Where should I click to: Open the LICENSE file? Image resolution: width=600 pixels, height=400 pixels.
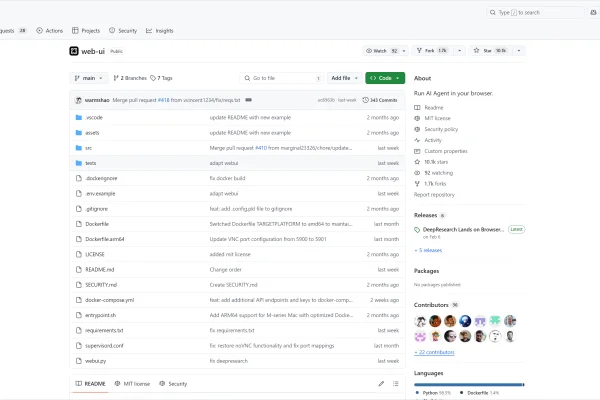pos(95,255)
